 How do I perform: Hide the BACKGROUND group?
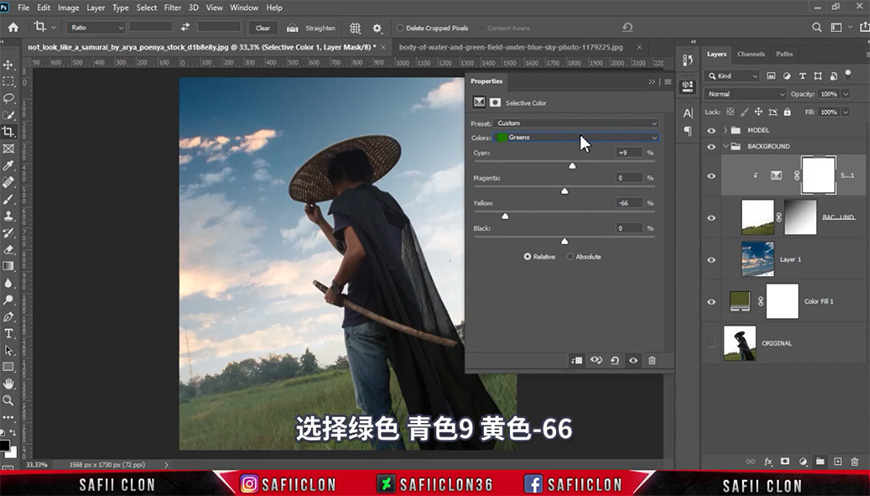pos(711,146)
